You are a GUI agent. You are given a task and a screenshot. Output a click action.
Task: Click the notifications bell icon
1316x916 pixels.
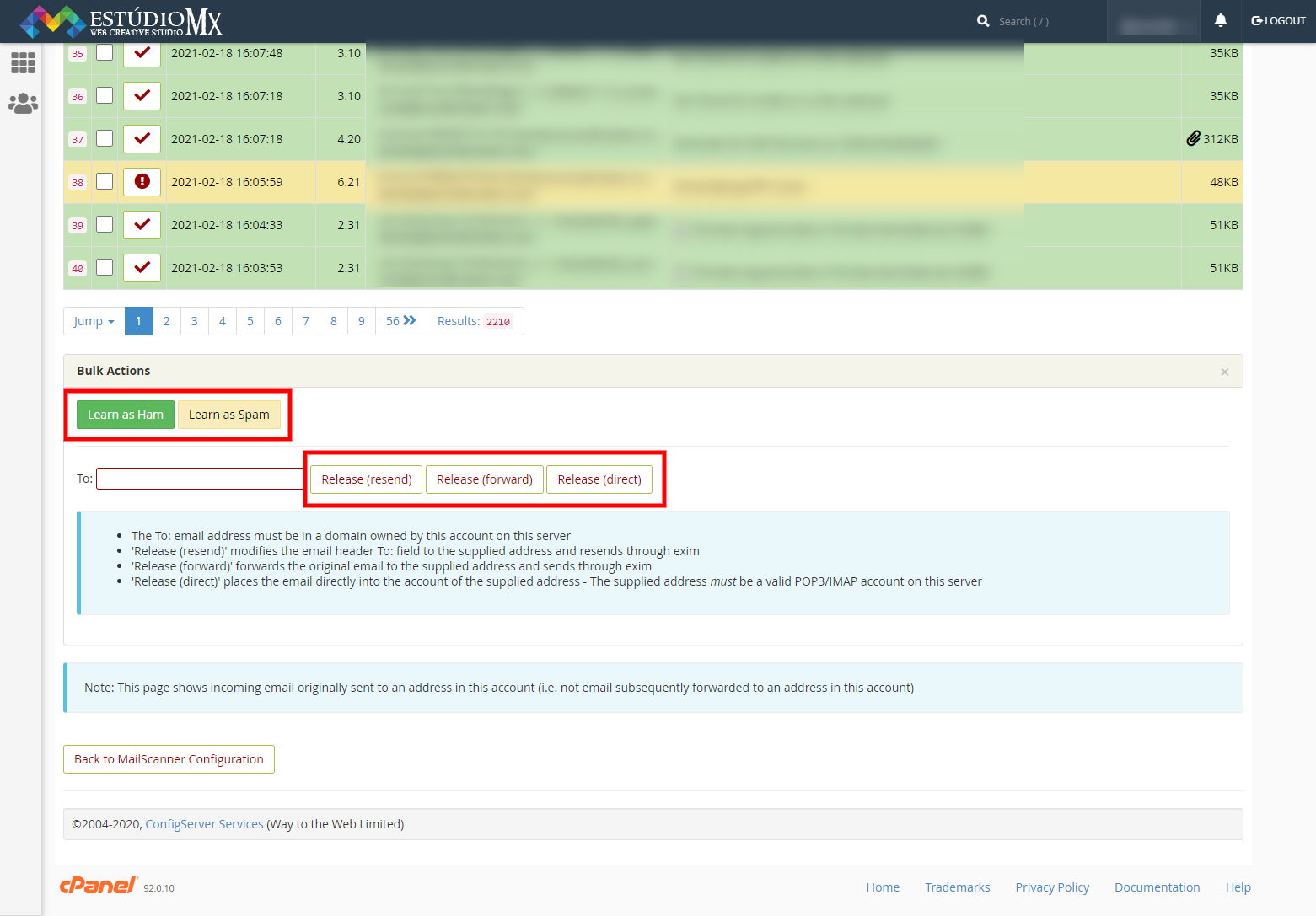[1220, 21]
